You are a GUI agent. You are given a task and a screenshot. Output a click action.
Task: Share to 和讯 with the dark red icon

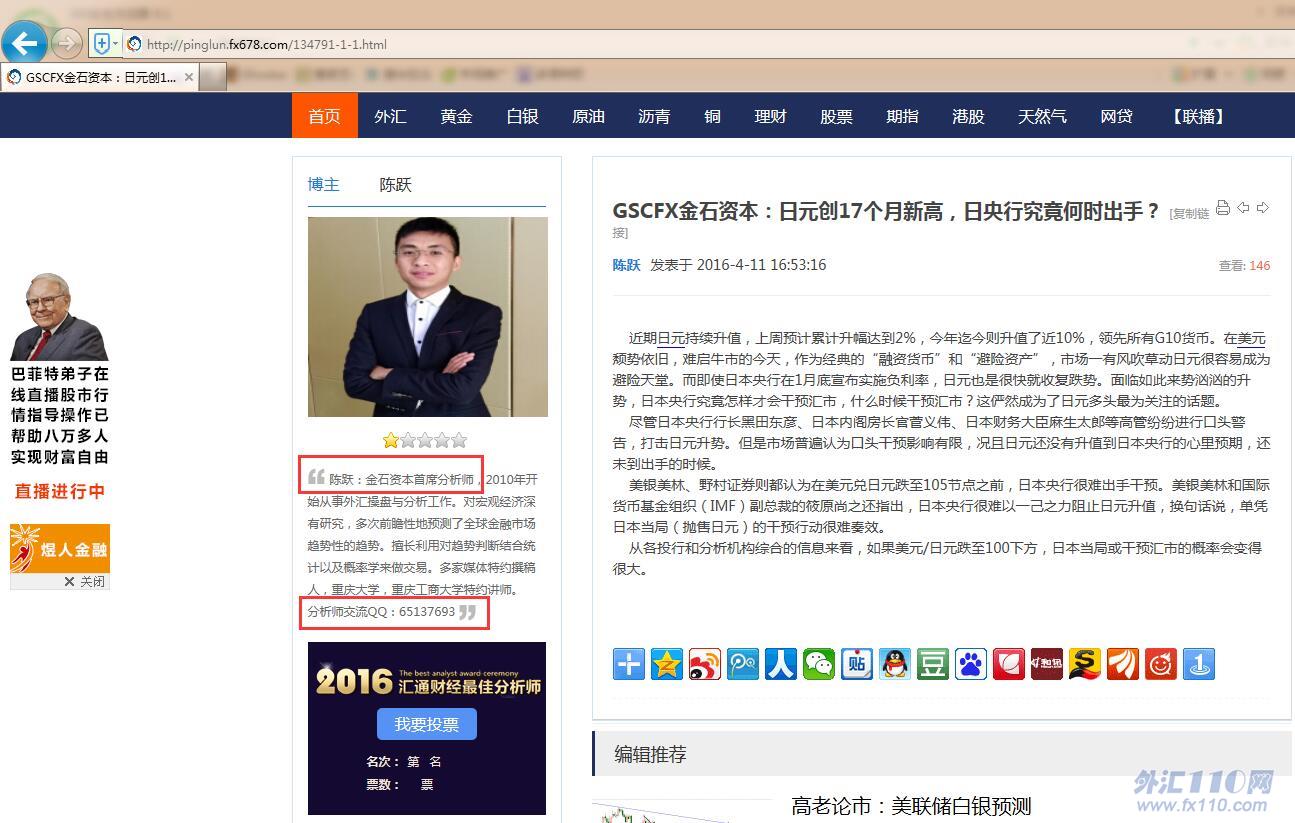[1047, 664]
